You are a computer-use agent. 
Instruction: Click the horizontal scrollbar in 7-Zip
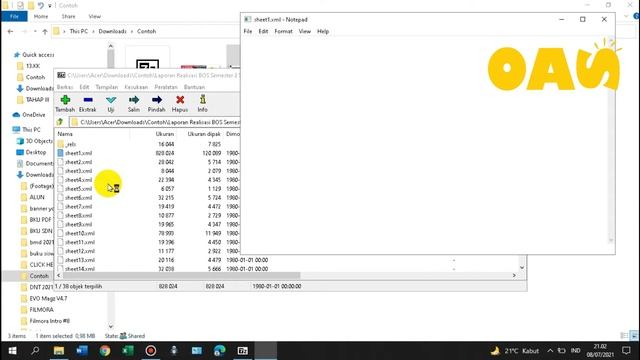point(182,276)
